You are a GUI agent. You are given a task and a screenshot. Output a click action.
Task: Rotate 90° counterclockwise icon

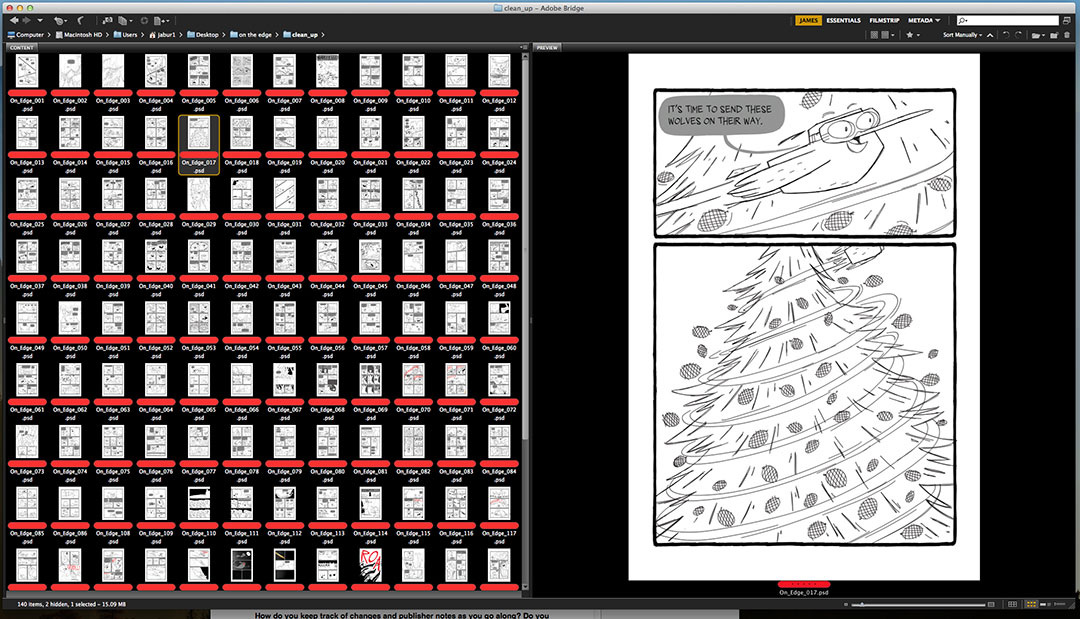[x=1006, y=35]
